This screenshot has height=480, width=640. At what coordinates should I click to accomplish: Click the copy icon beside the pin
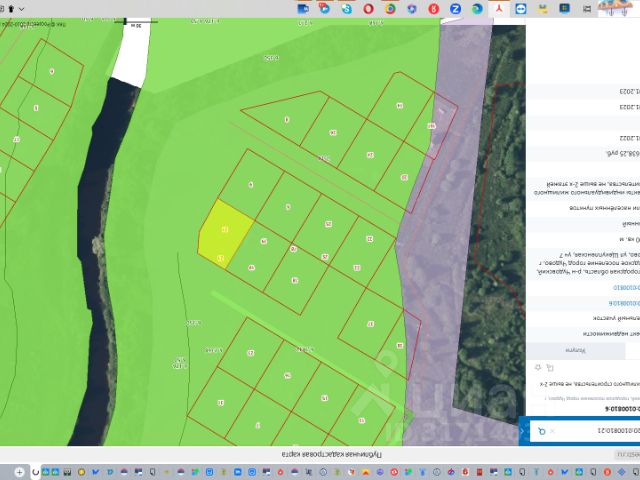(x=550, y=368)
